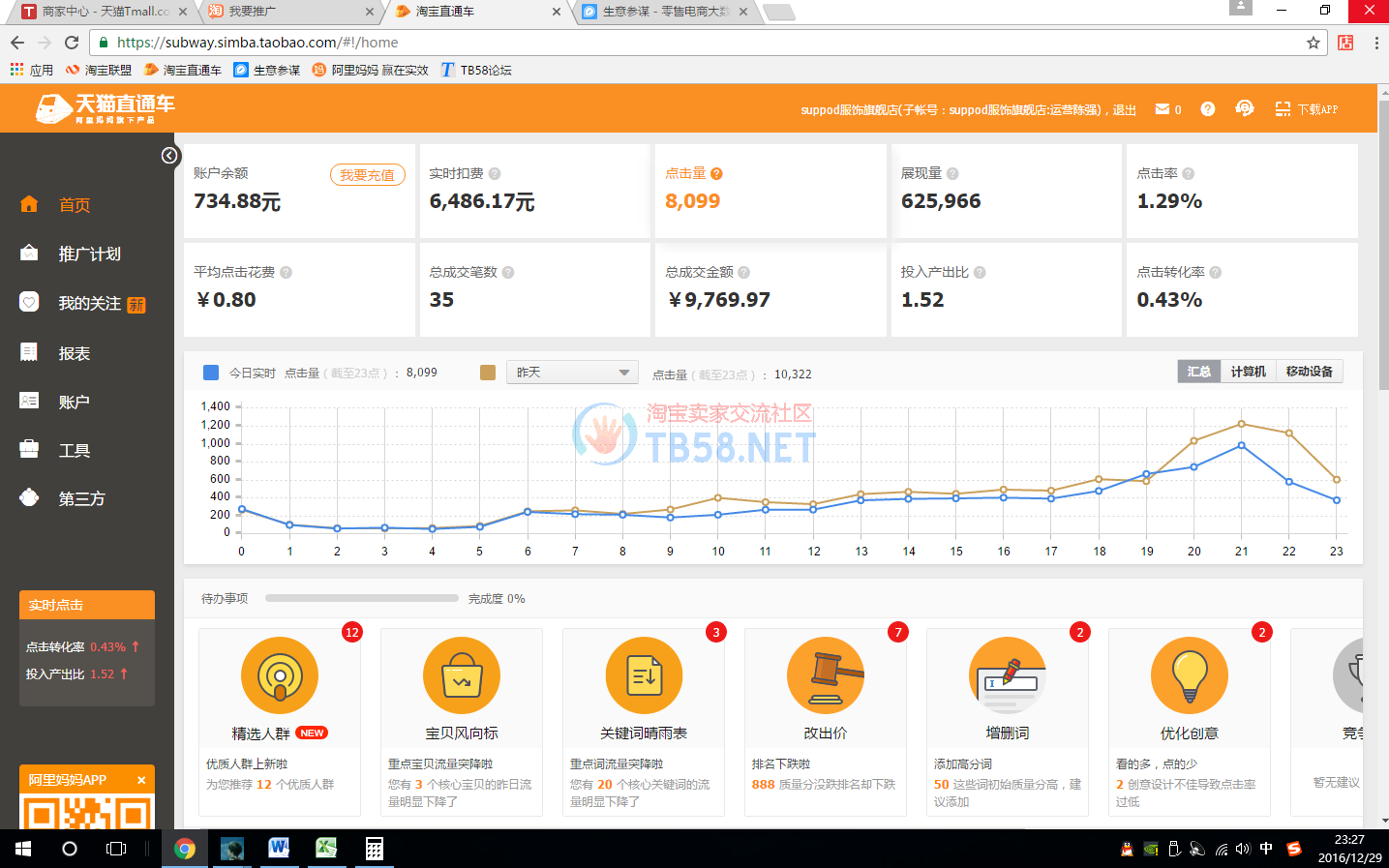Click the 关键词晴雨表 document icon
This screenshot has width=1389, height=868.
tap(644, 675)
